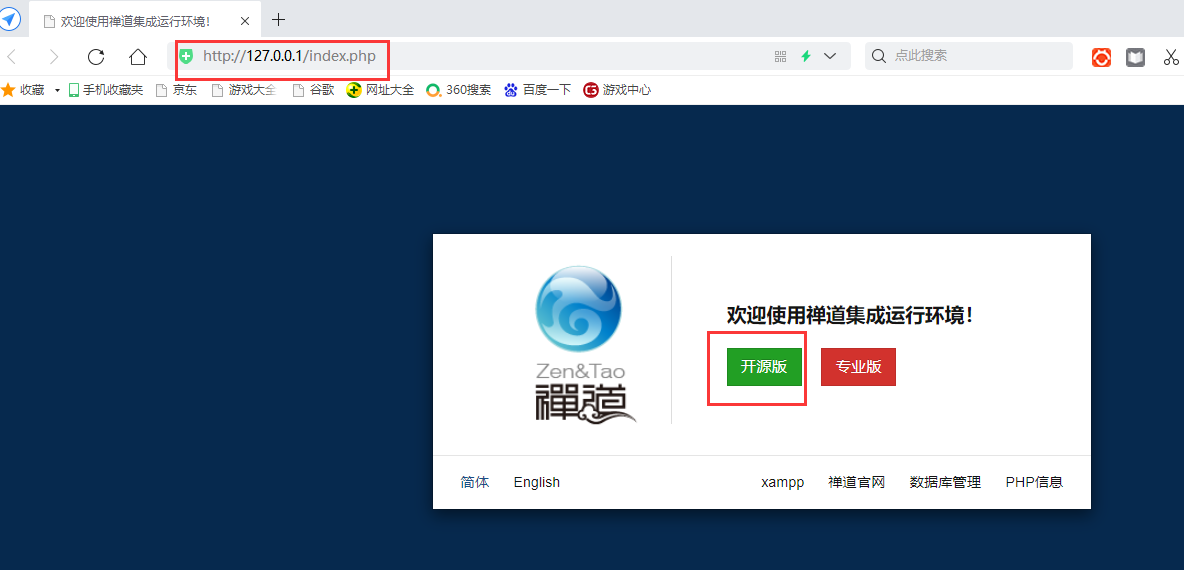The height and width of the screenshot is (570, 1184).
Task: Click the red 专业版 button
Action: tap(859, 367)
